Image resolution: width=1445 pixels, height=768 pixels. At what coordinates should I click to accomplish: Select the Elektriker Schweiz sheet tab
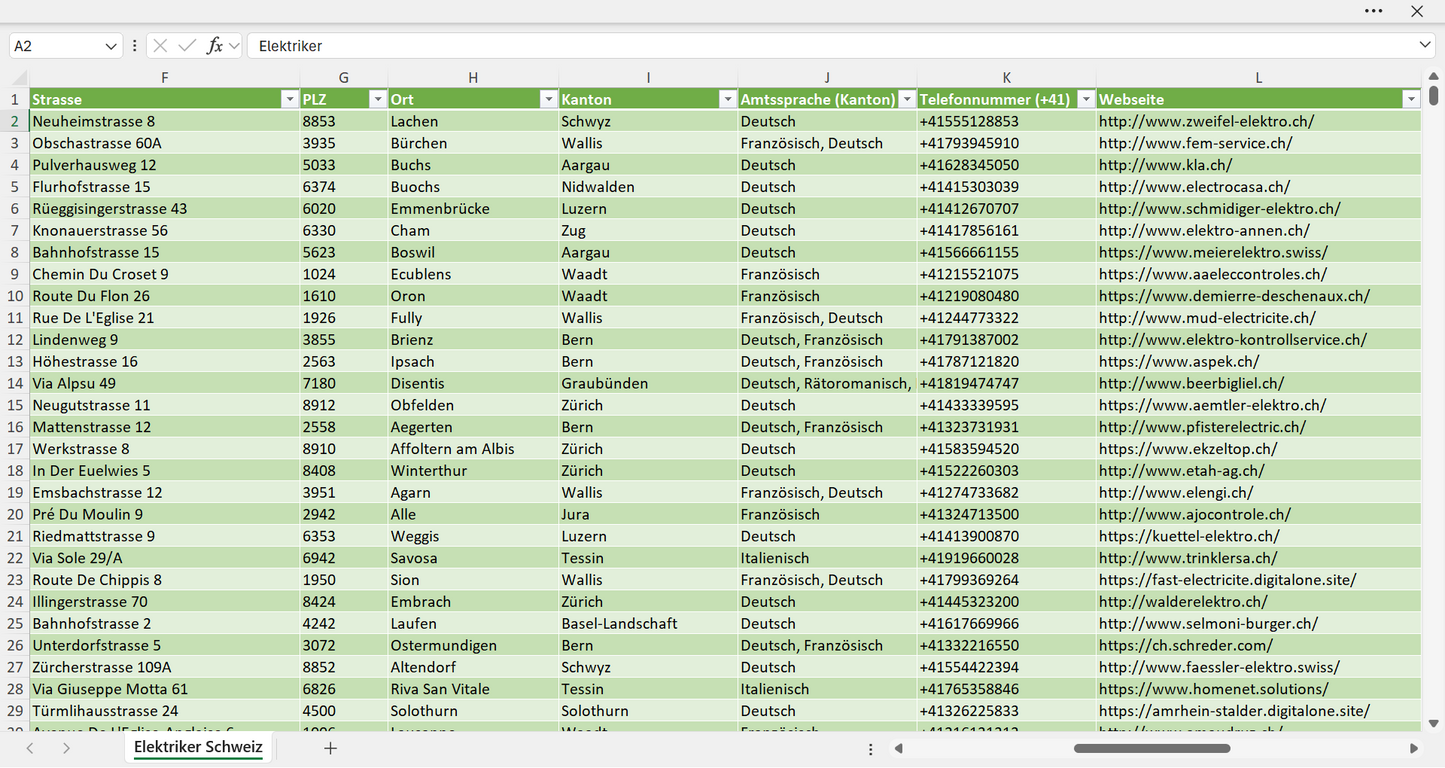tap(198, 747)
